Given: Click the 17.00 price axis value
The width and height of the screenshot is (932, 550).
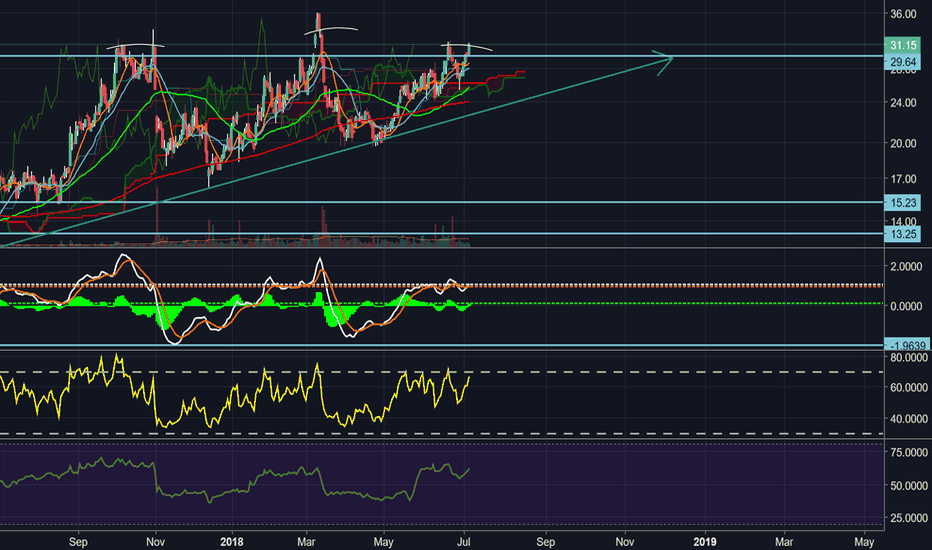Looking at the screenshot, I should (903, 178).
